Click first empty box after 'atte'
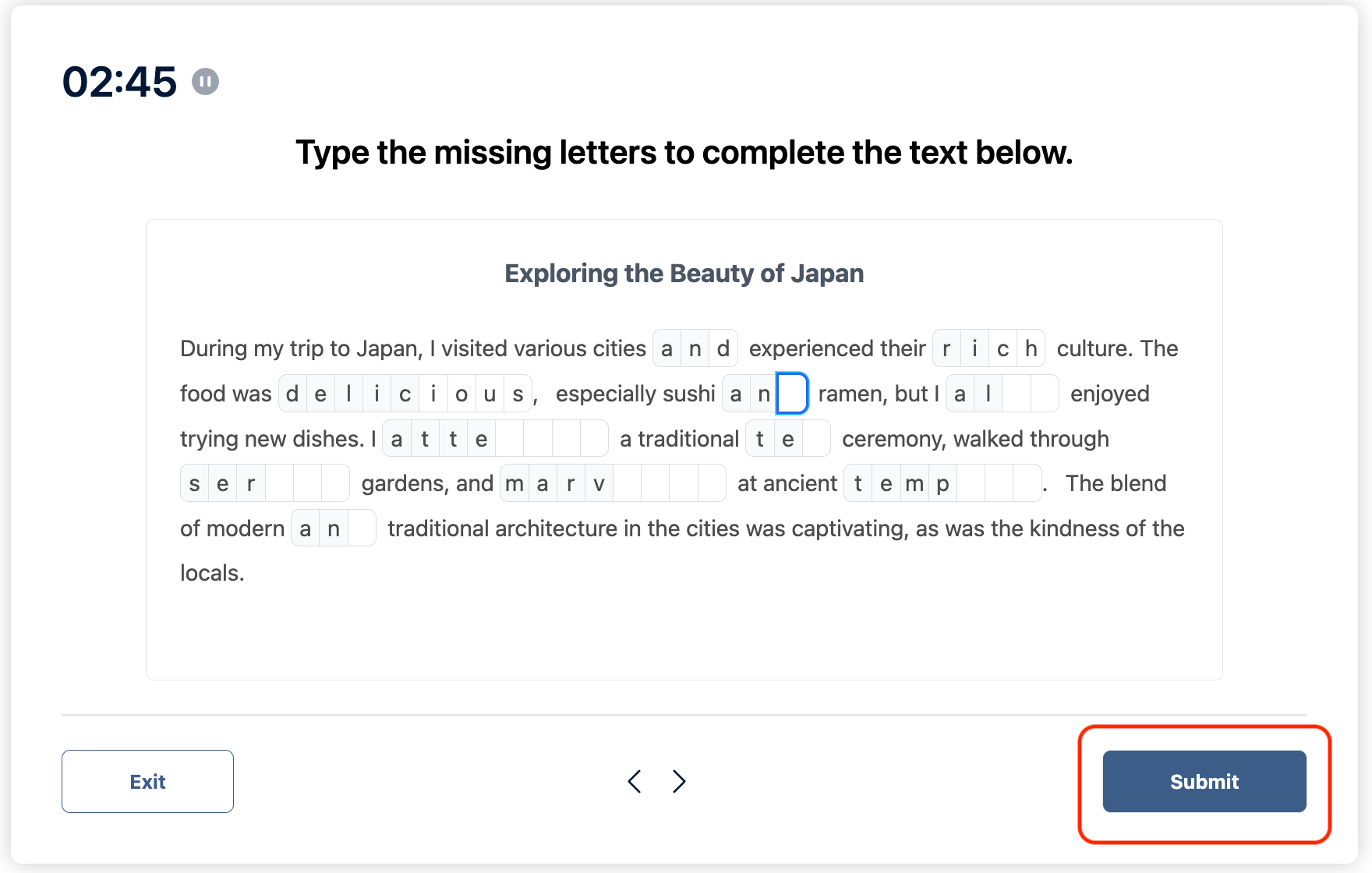The width and height of the screenshot is (1372, 873). [510, 439]
